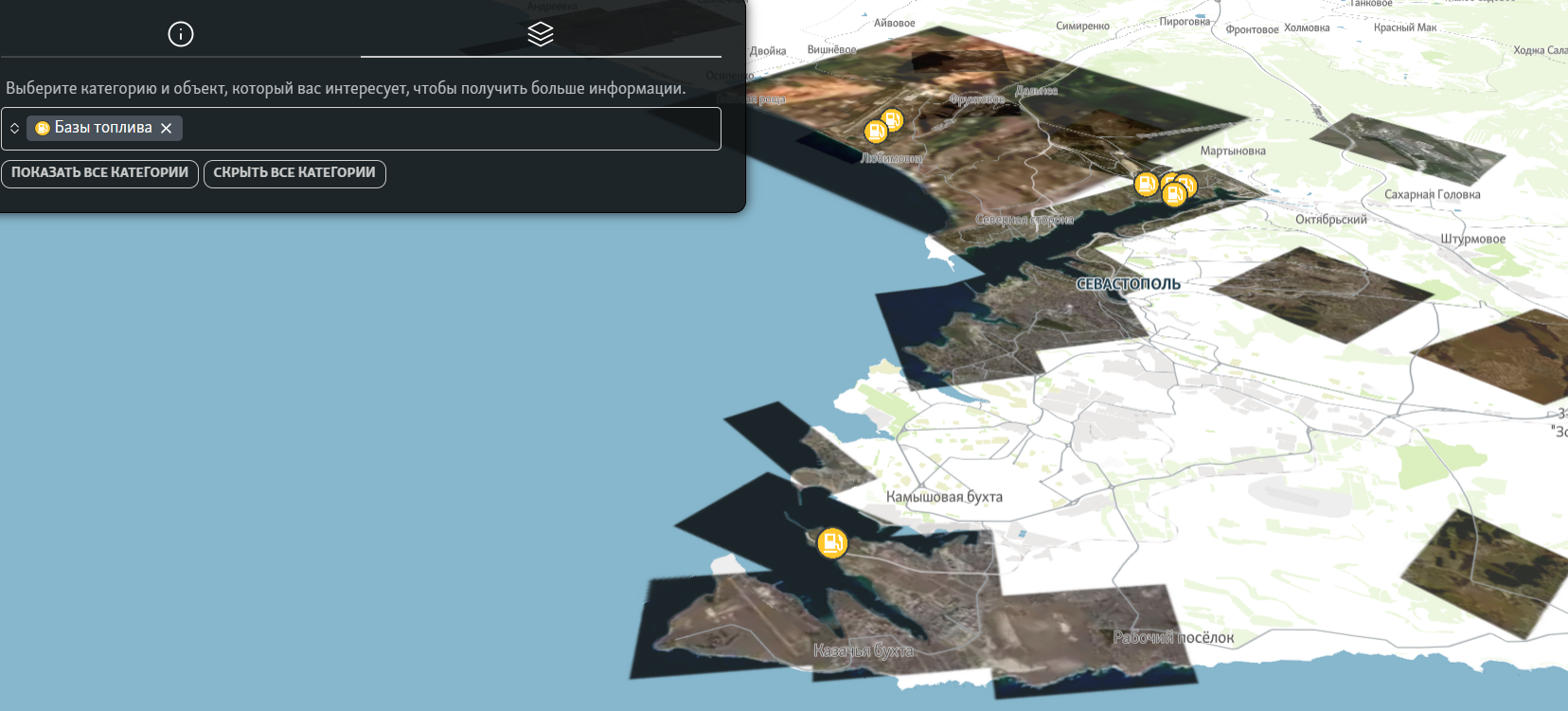Click the Северная сторона map label

pyautogui.click(x=1024, y=220)
